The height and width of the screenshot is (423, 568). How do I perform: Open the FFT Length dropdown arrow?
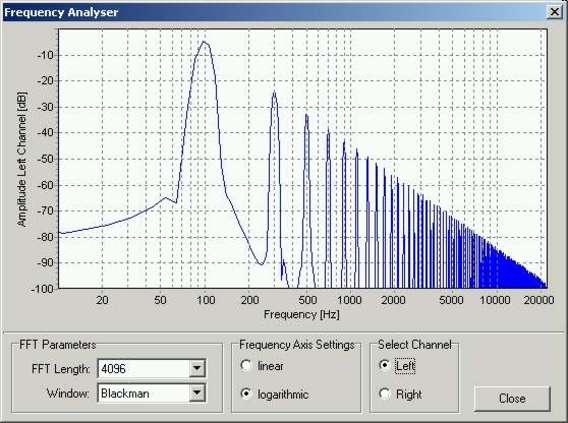point(197,368)
